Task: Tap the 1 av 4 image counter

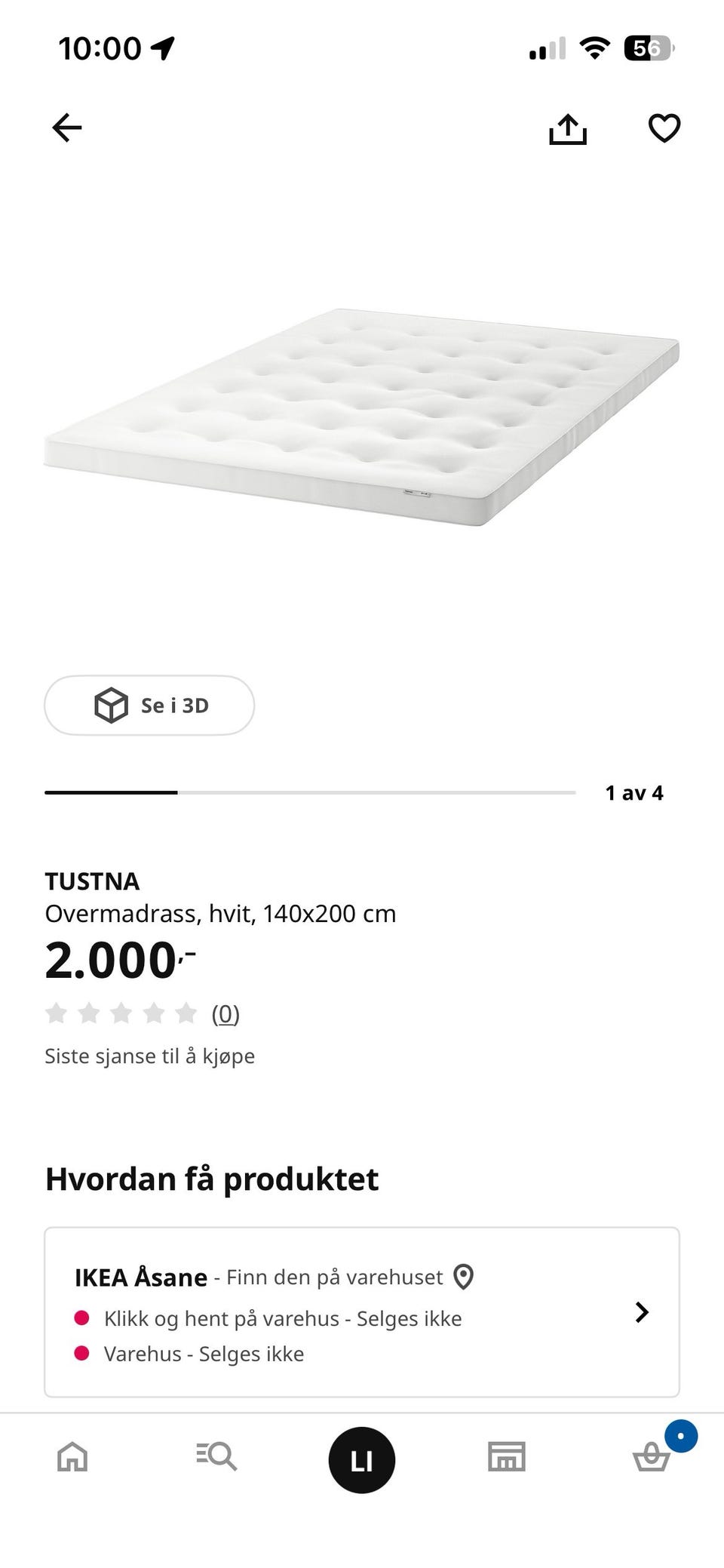Action: click(634, 792)
